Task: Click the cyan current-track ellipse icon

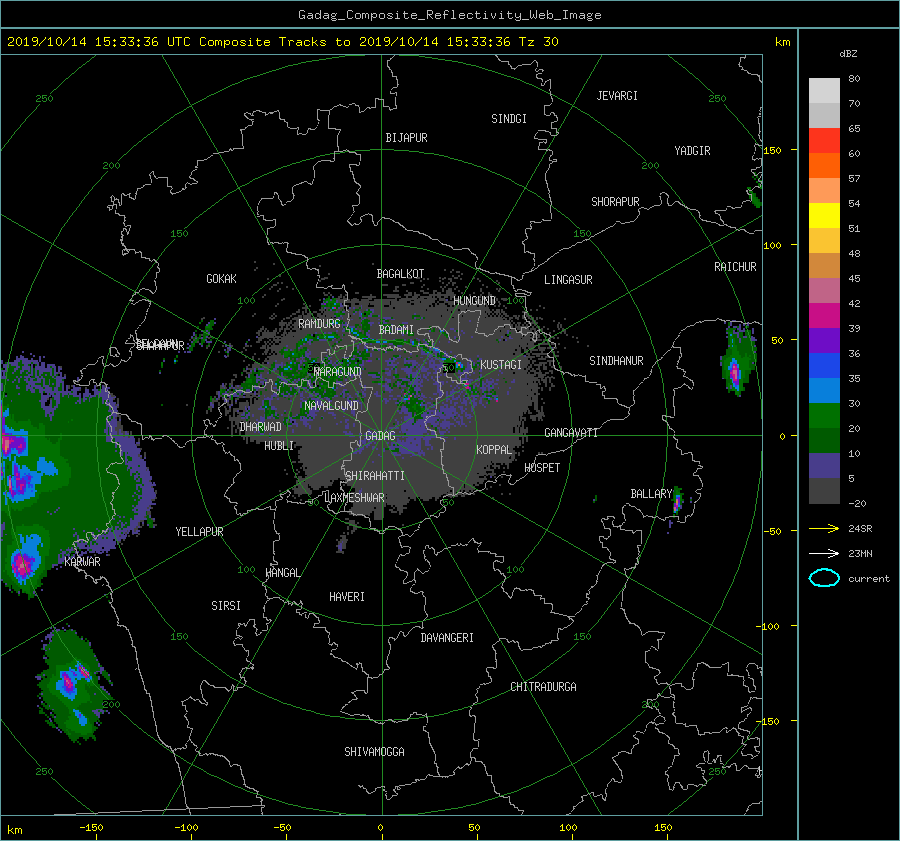Action: [824, 578]
